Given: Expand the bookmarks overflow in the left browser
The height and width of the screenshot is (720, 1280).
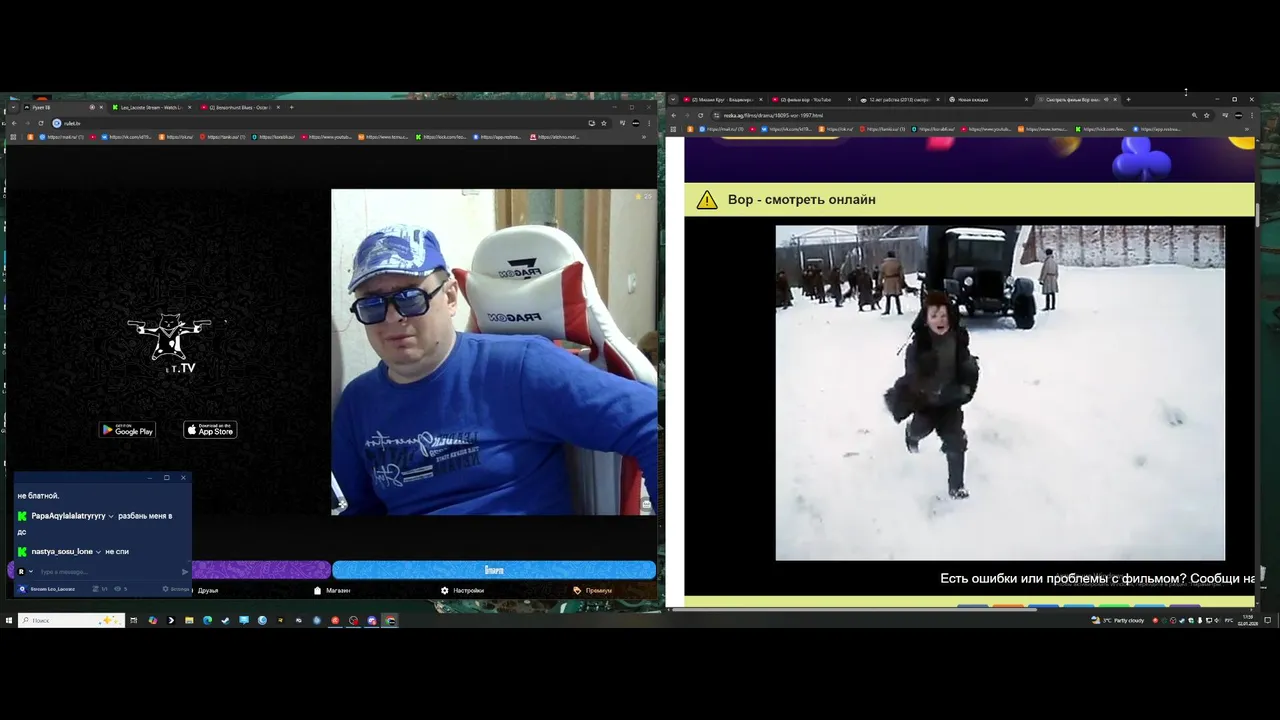Looking at the screenshot, I should click(644, 137).
